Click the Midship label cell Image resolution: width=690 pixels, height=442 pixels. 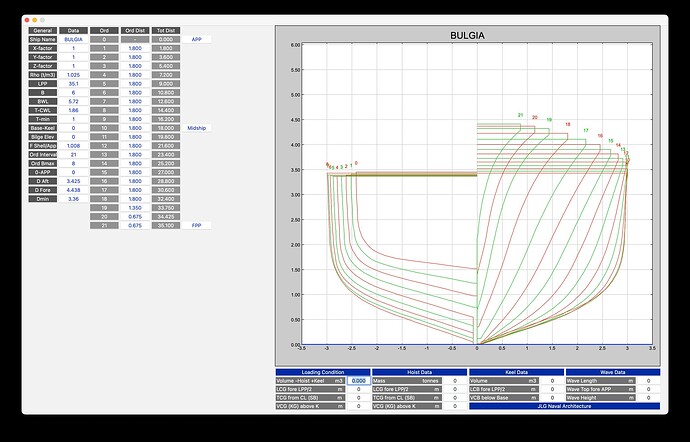197,128
